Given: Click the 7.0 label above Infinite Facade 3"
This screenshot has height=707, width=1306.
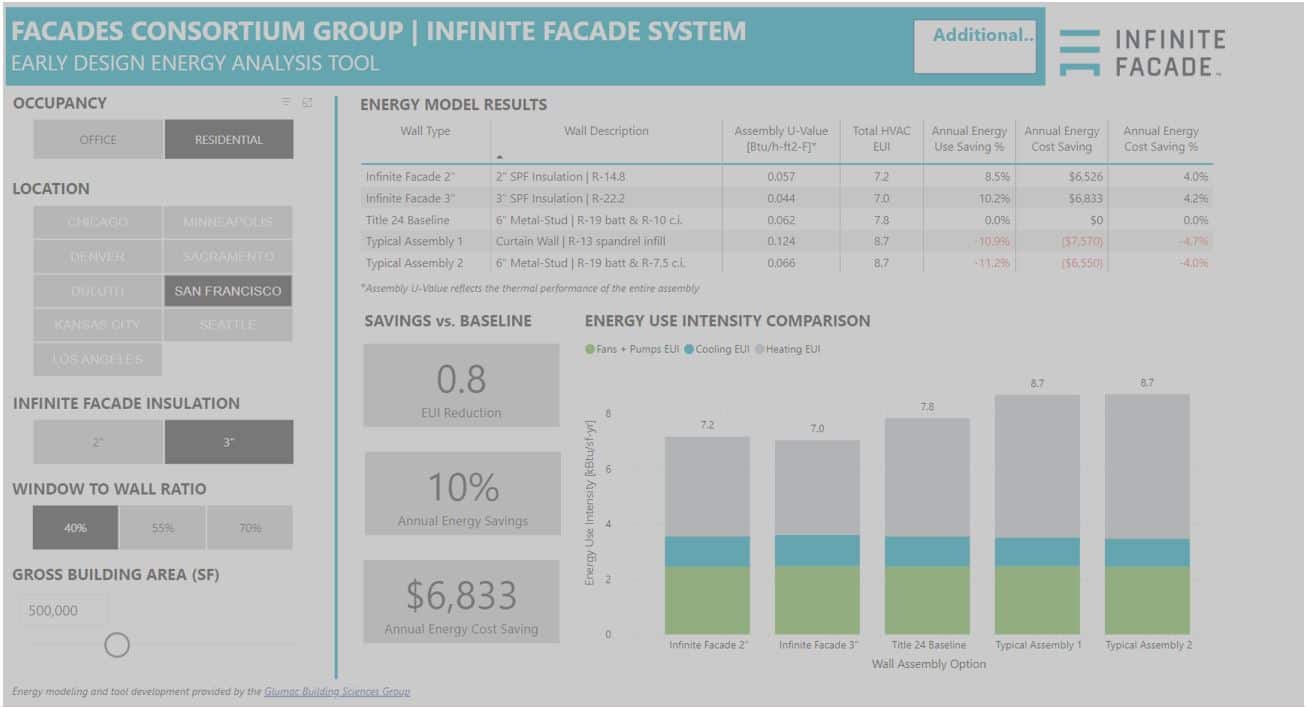Looking at the screenshot, I should [x=817, y=428].
